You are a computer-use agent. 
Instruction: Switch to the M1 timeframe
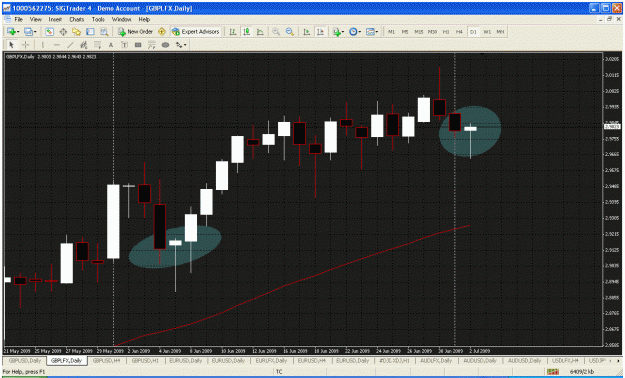391,32
